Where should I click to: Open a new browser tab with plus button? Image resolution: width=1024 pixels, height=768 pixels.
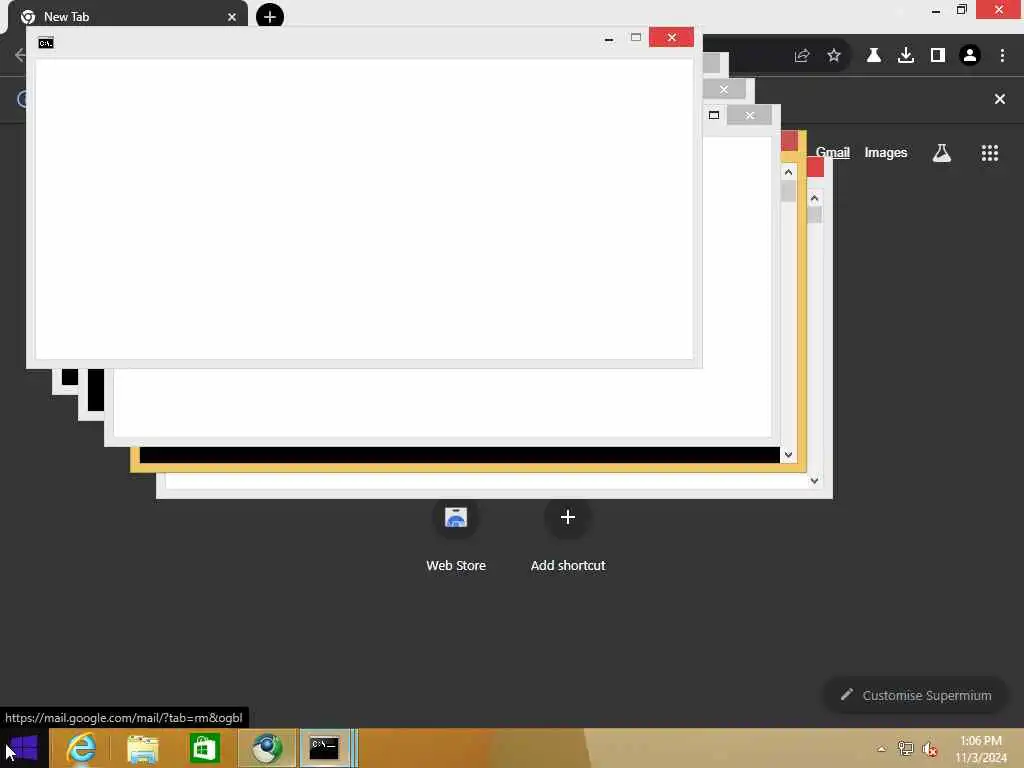pyautogui.click(x=270, y=16)
